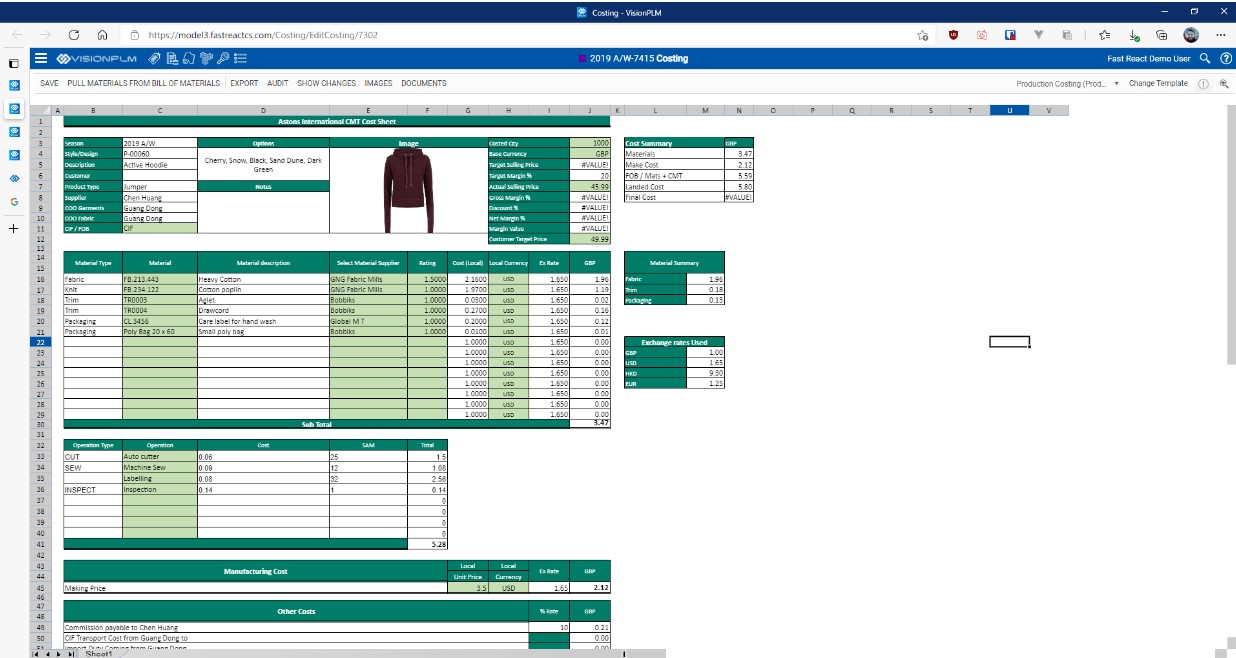1236x658 pixels.
Task: Click Change Template
Action: [1157, 84]
